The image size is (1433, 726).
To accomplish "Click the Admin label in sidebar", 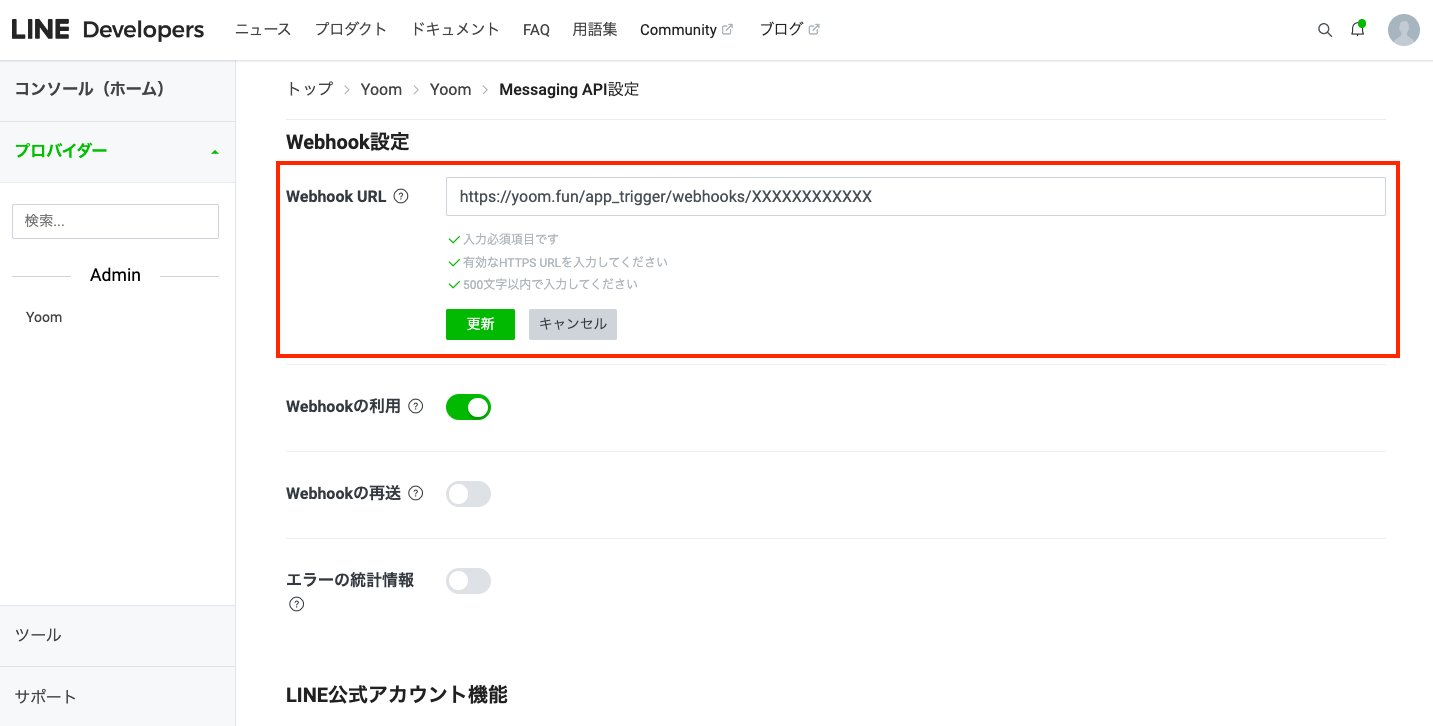I will coord(115,275).
